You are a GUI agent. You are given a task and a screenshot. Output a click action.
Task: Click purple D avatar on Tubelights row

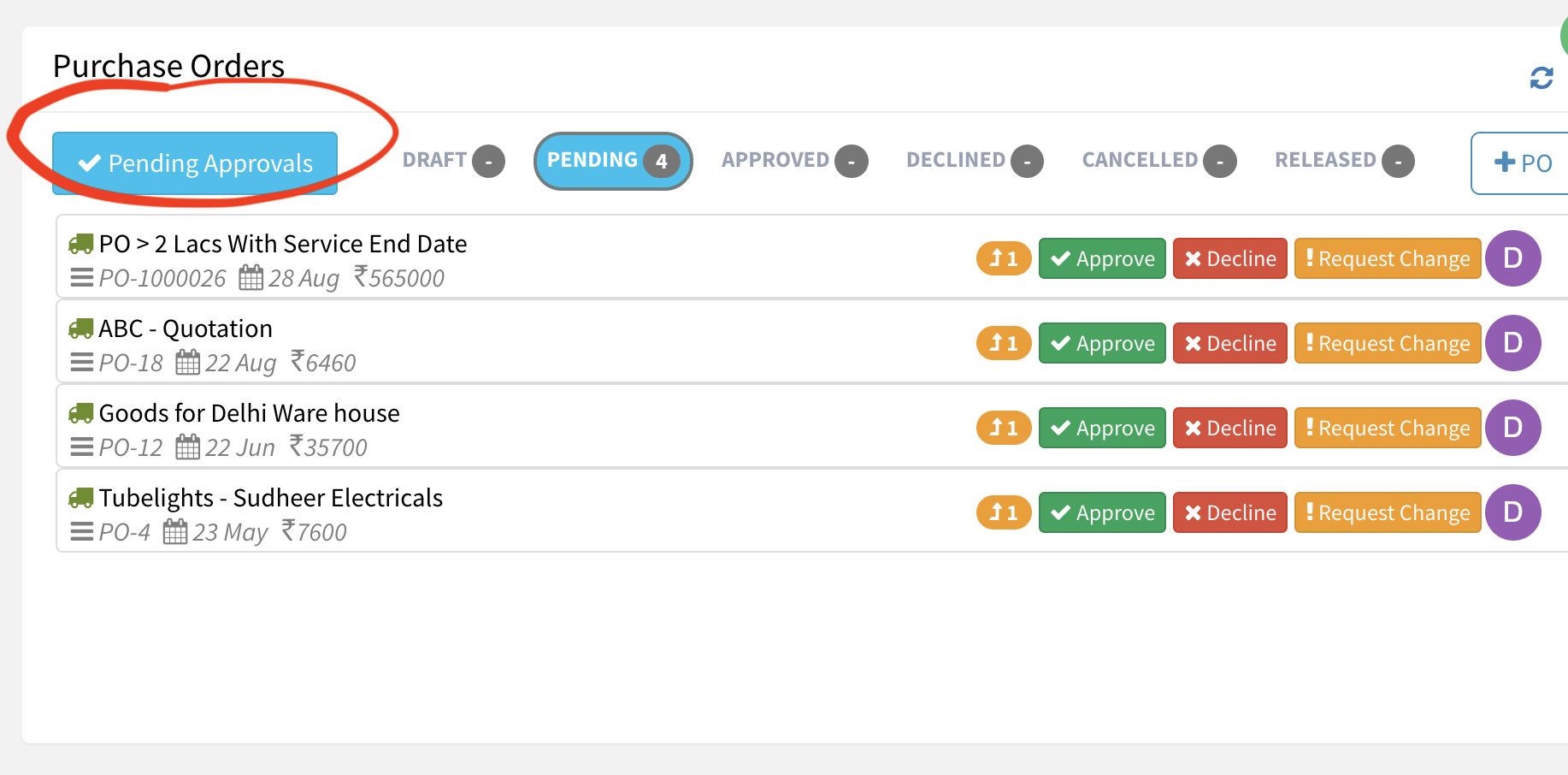1512,512
